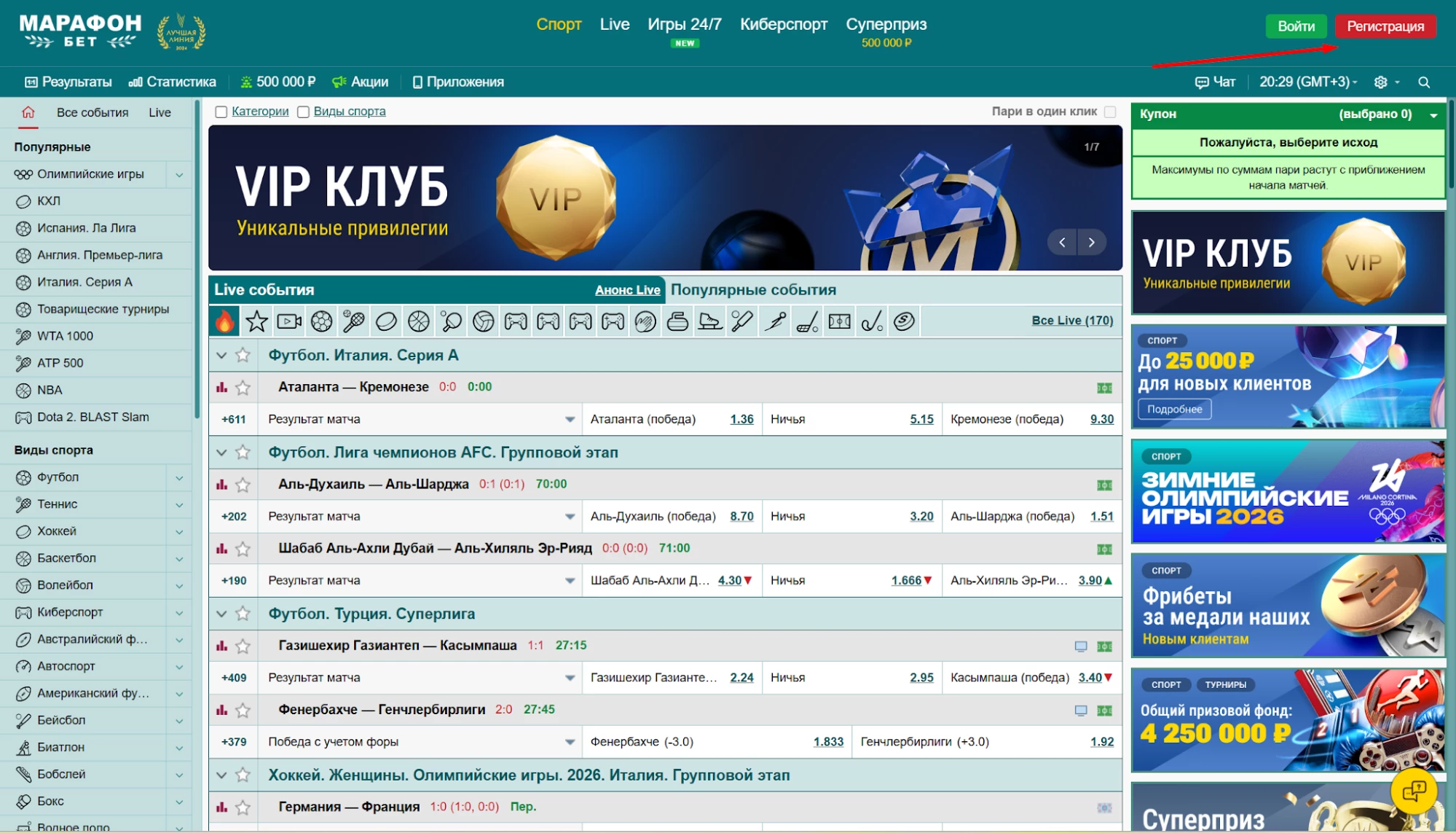This screenshot has height=833, width=1456.
Task: Filter live events by table tennis icon
Action: point(451,321)
